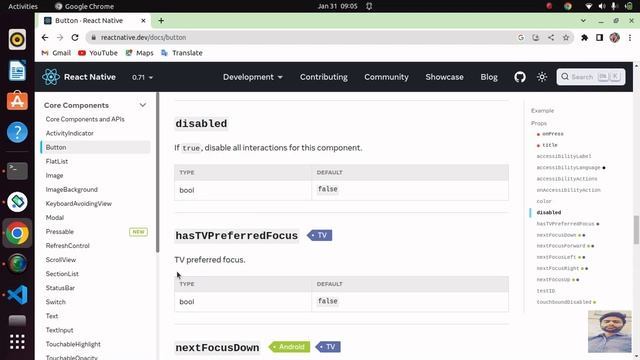
Task: Click the browser forward arrow
Action: pyautogui.click(x=60, y=37)
